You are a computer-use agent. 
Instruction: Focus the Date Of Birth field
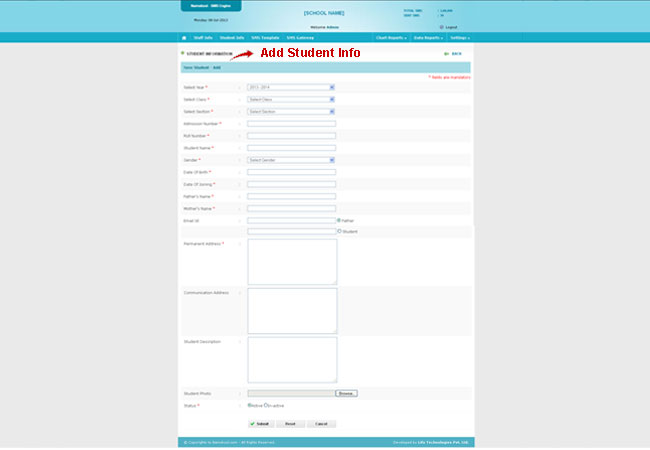(x=291, y=172)
